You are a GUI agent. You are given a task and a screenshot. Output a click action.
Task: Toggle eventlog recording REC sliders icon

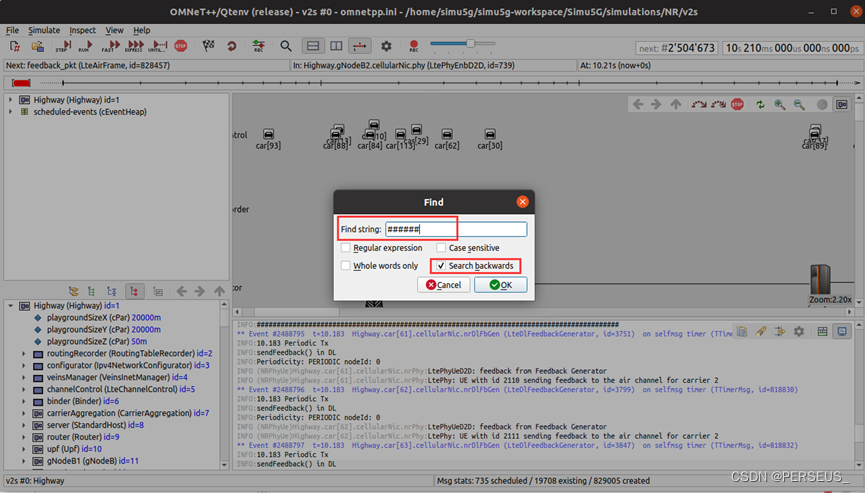coord(258,46)
